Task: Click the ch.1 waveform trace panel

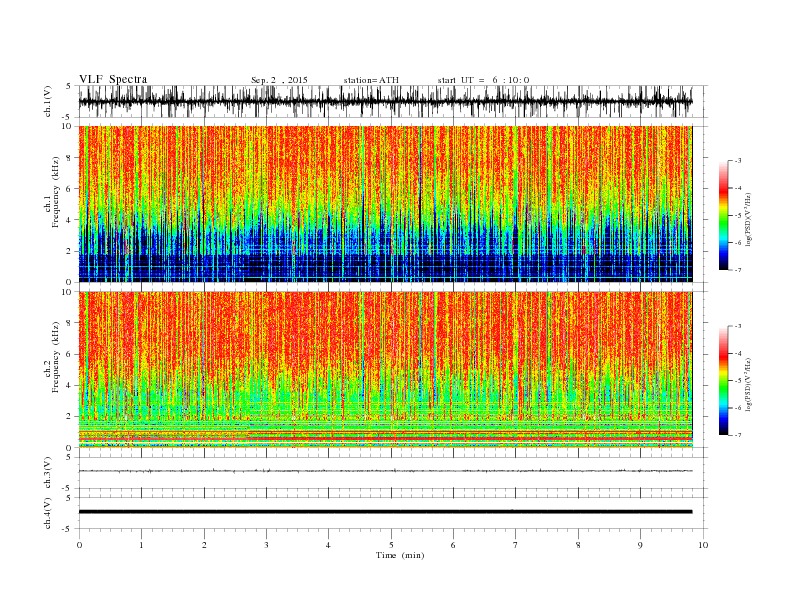Action: tap(392, 101)
